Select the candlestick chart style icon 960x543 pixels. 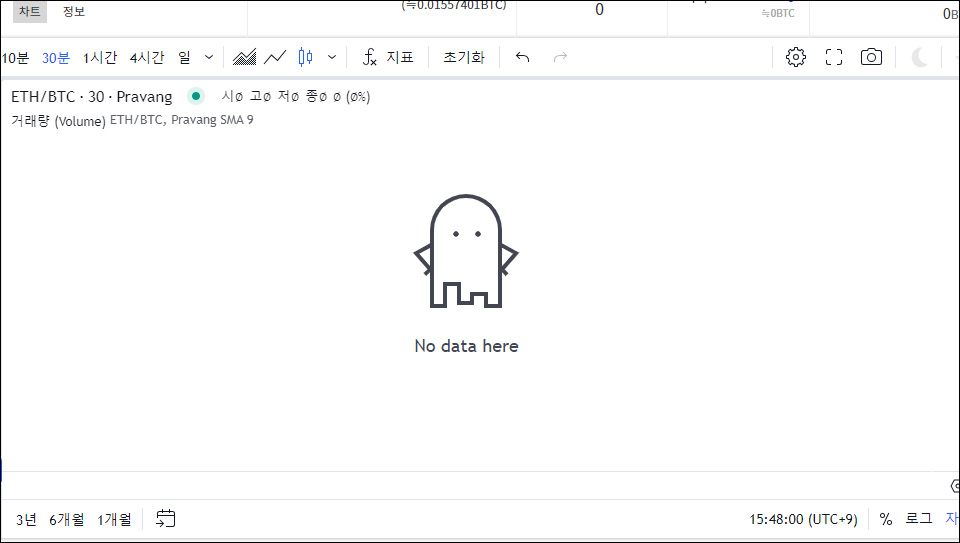[306, 57]
